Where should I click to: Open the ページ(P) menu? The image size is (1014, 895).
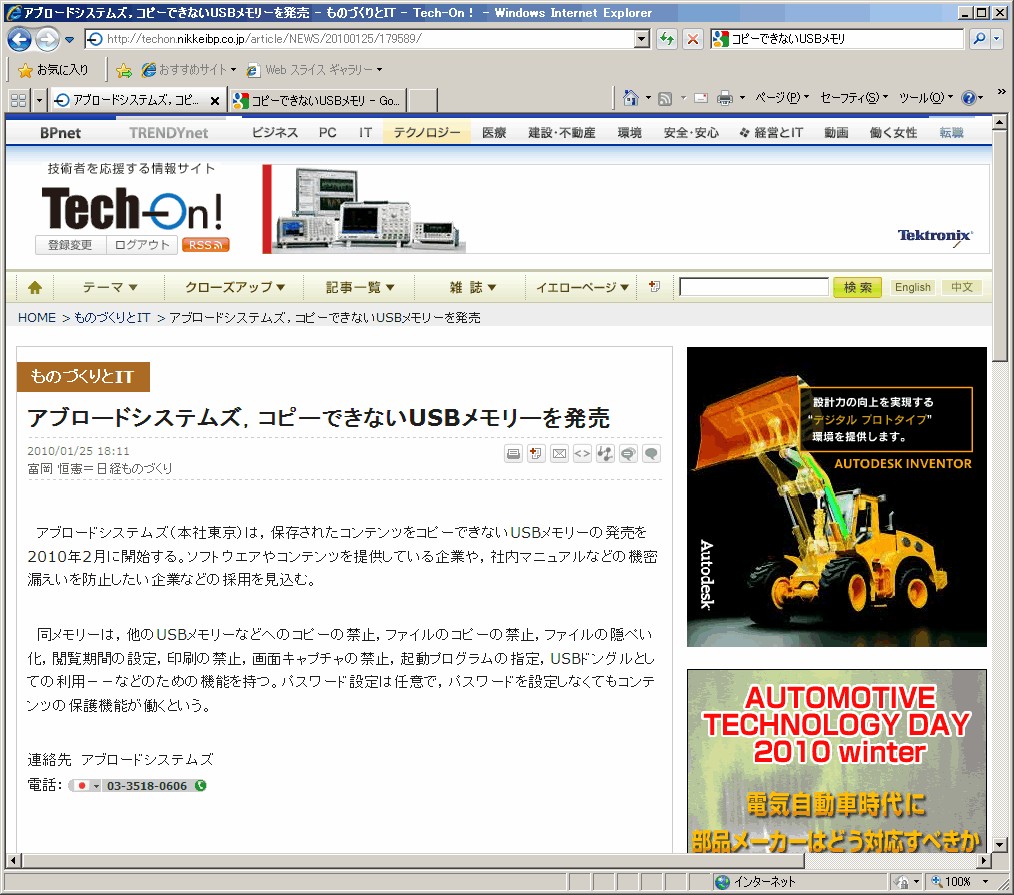[x=782, y=98]
